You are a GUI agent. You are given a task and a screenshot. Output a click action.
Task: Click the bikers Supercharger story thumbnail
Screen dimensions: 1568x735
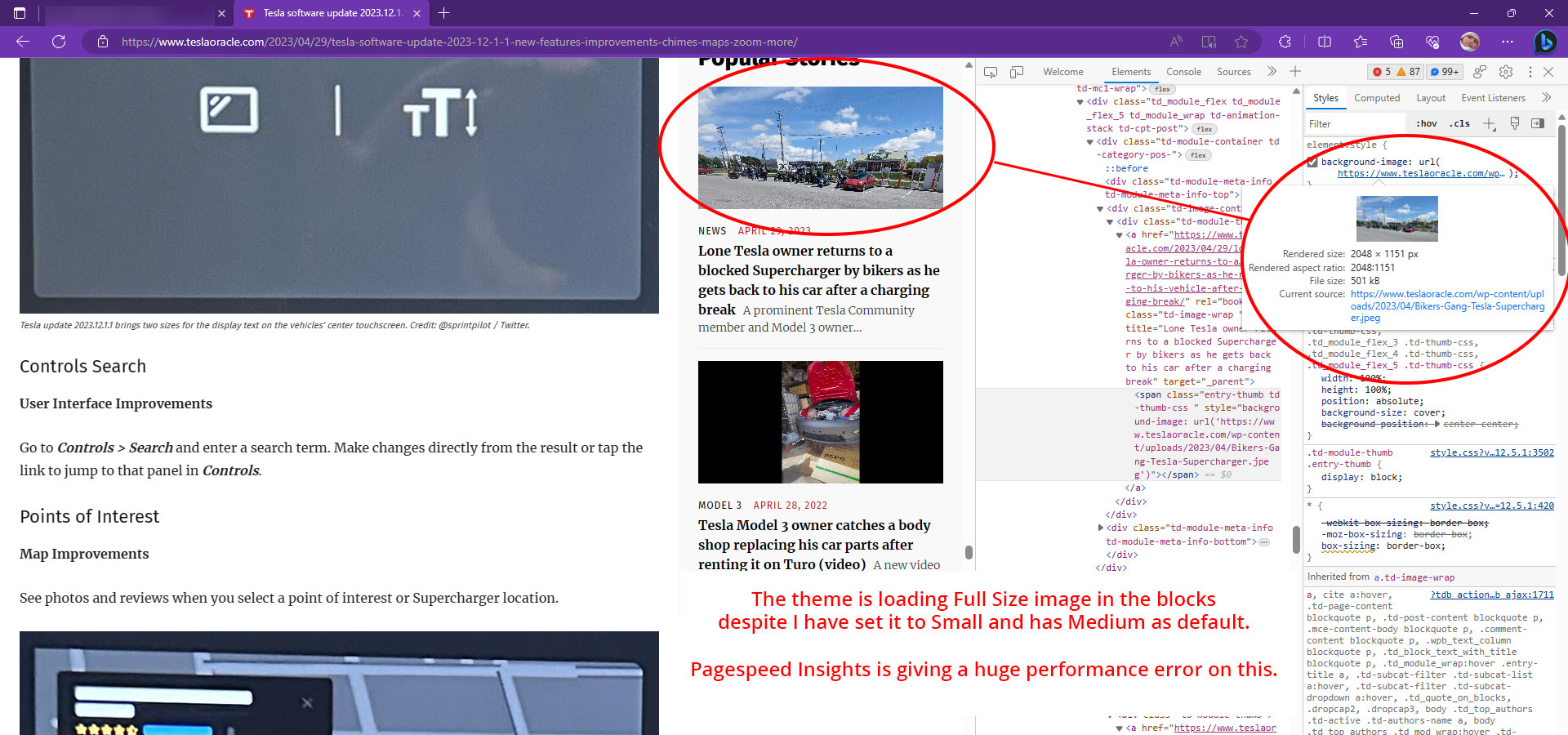(821, 148)
